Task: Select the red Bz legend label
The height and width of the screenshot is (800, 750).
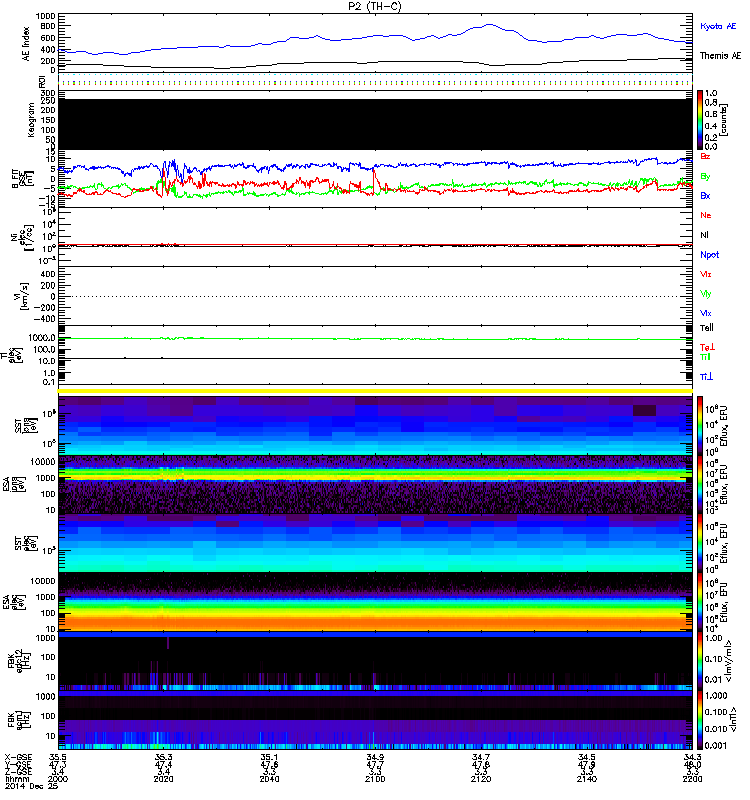Action: [x=706, y=157]
